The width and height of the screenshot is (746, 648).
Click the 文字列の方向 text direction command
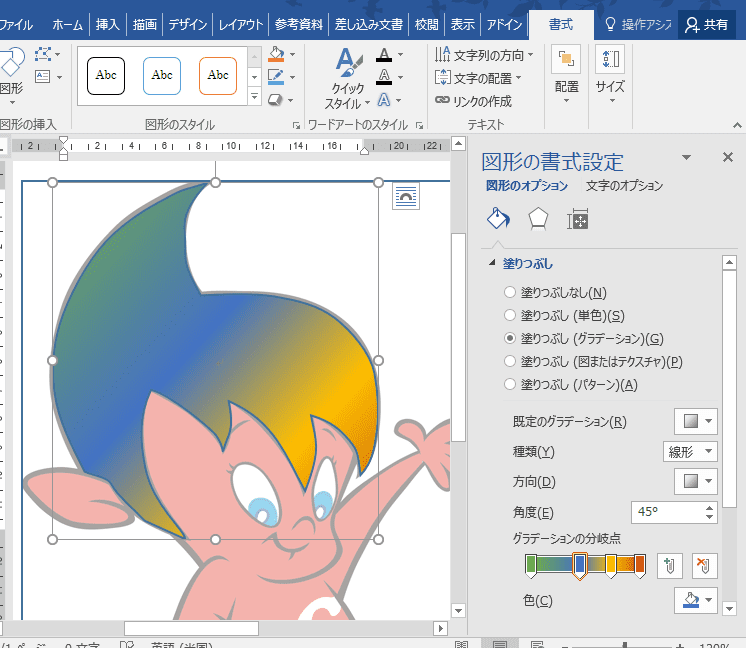pyautogui.click(x=484, y=55)
